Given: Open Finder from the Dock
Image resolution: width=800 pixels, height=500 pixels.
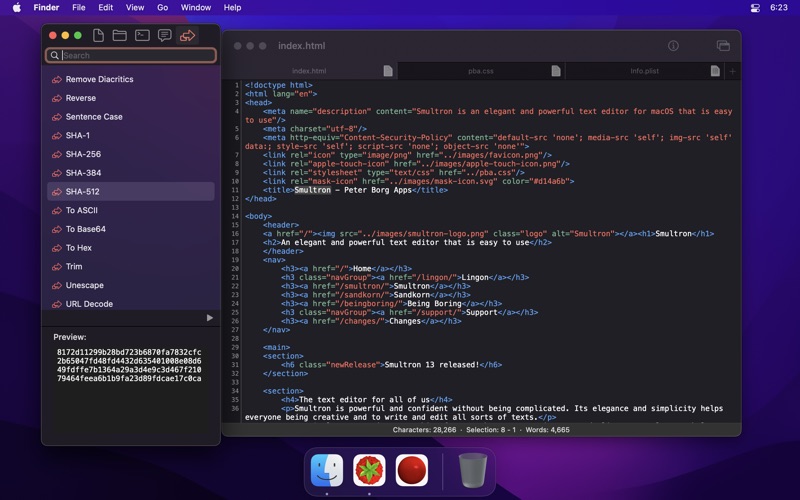Looking at the screenshot, I should (327, 470).
